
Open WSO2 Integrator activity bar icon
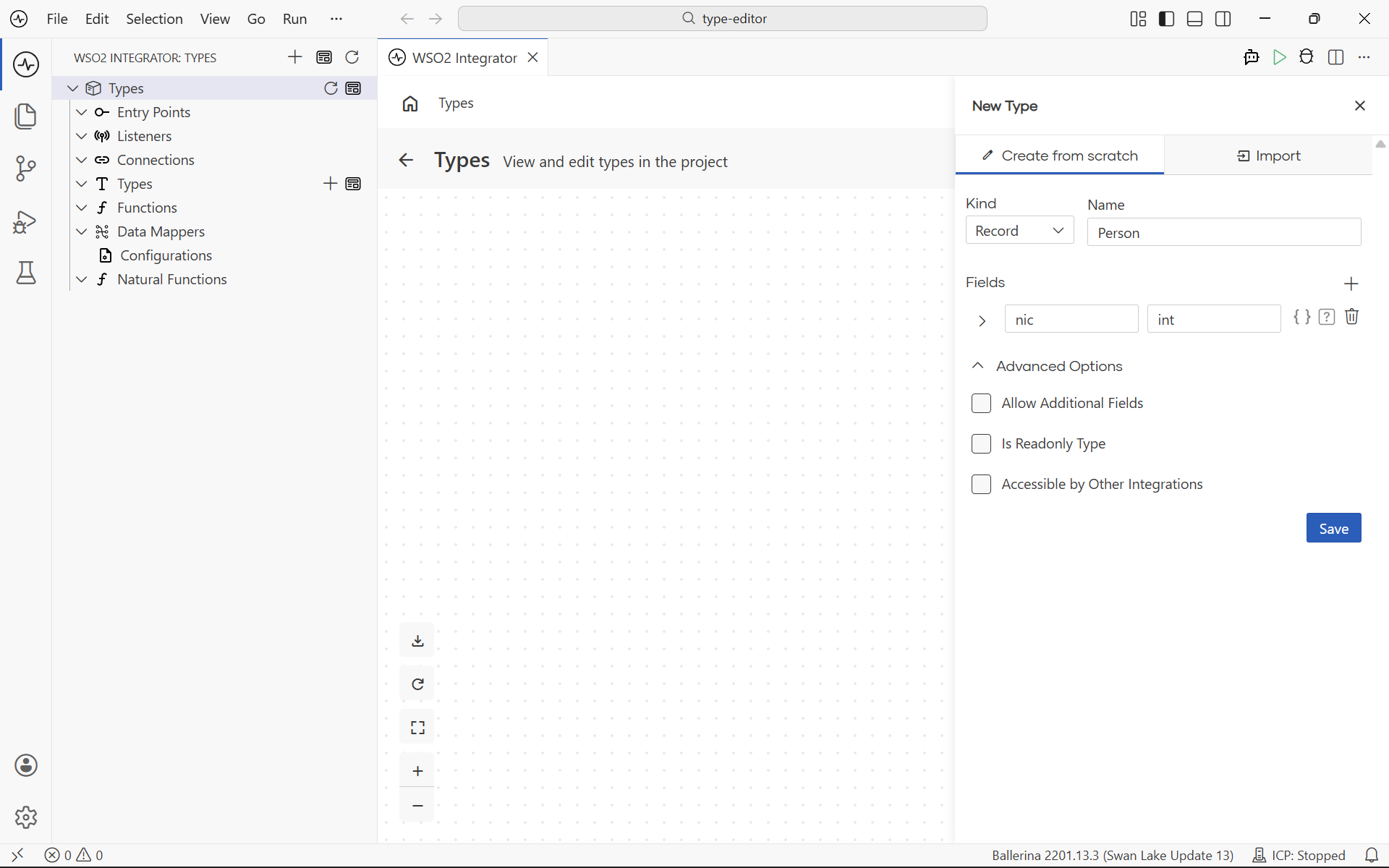click(x=26, y=64)
